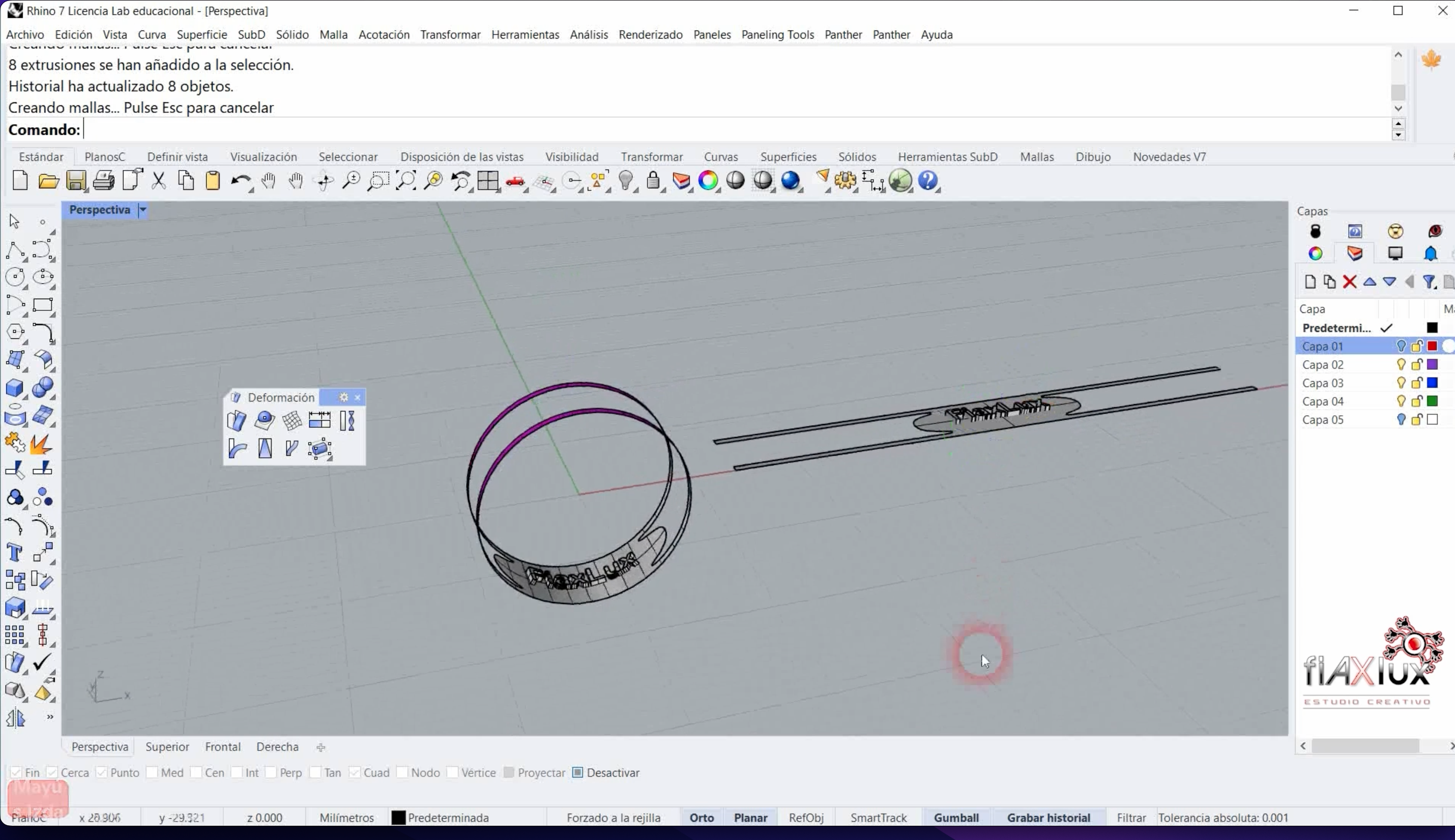Hide Capa 03 via lightbulb icon
Screen dimensions: 1455x840
coord(1401,383)
